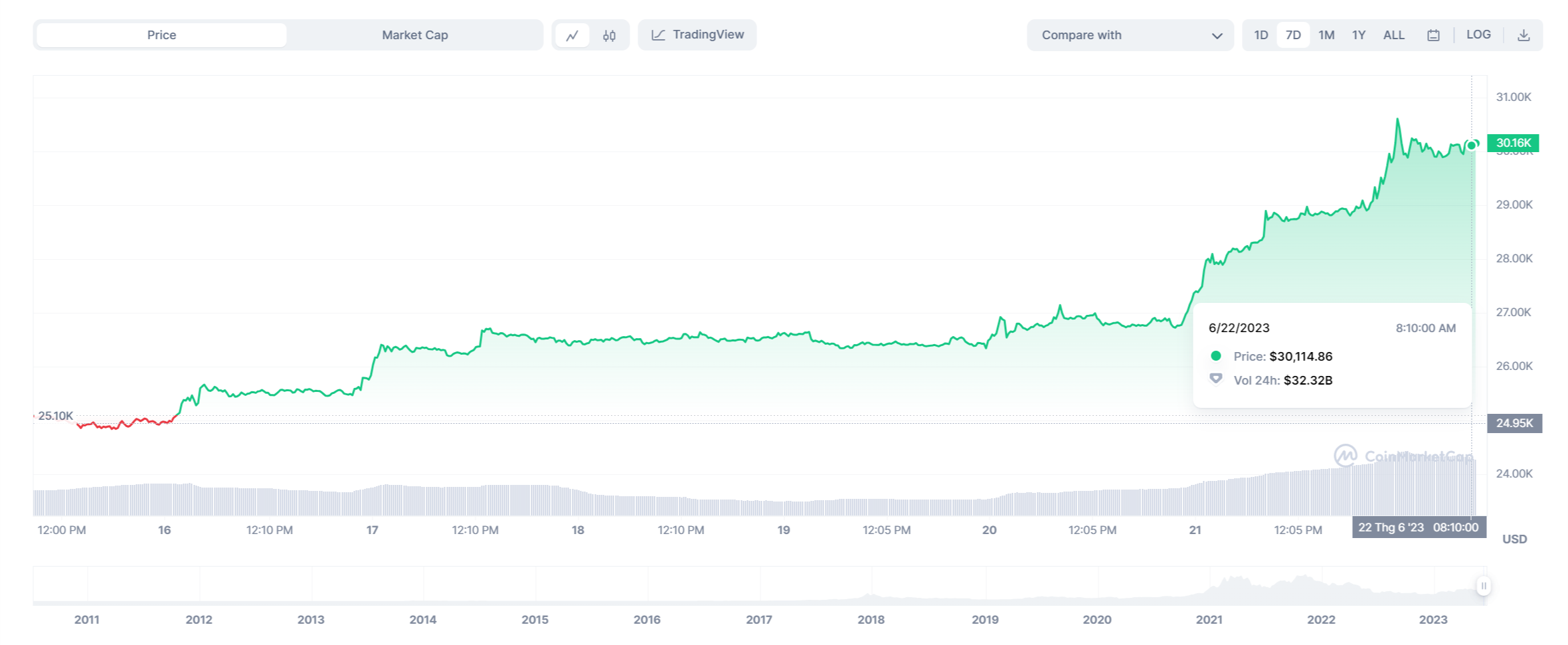1568x645 pixels.
Task: Click the date label 18 on the x-axis
Action: 578,530
